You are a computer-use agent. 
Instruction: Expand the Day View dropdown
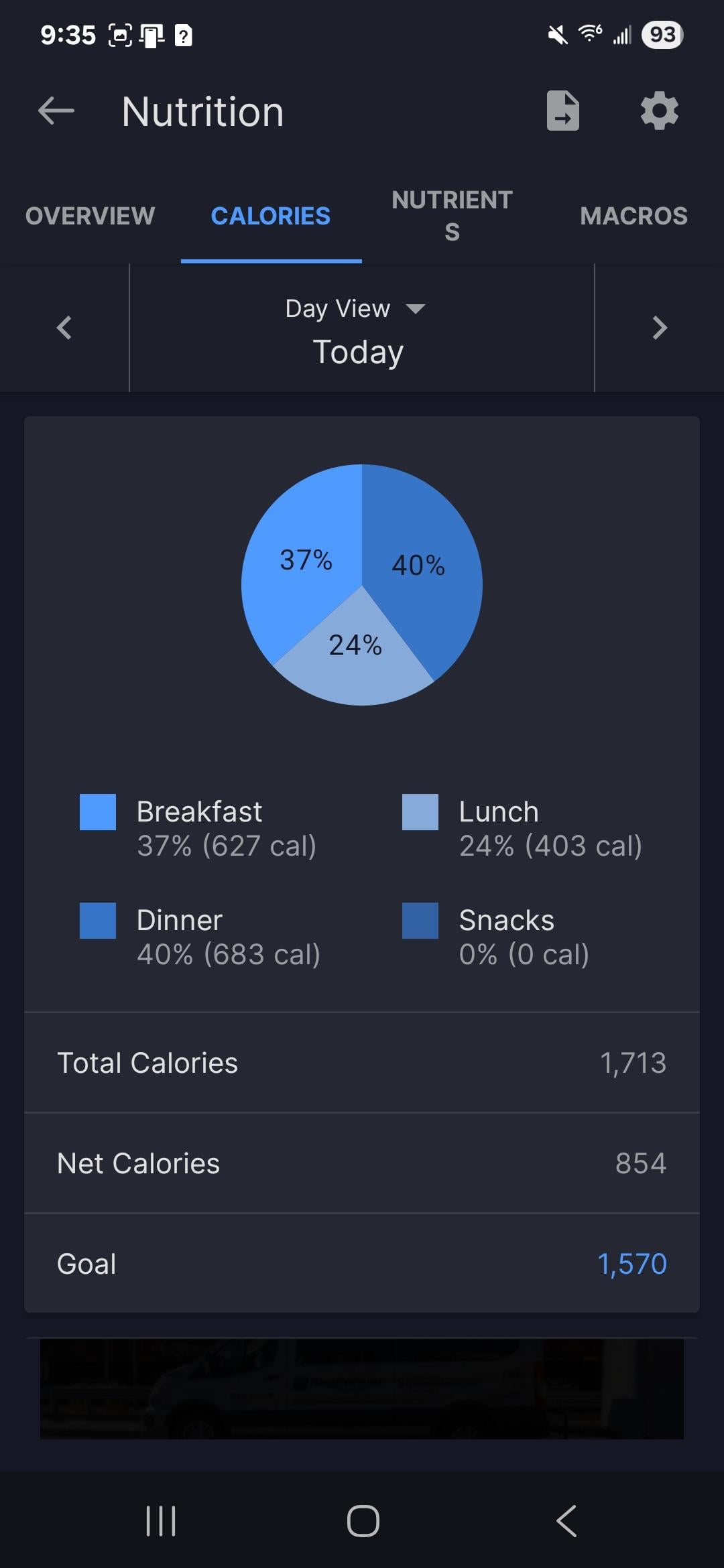[355, 309]
